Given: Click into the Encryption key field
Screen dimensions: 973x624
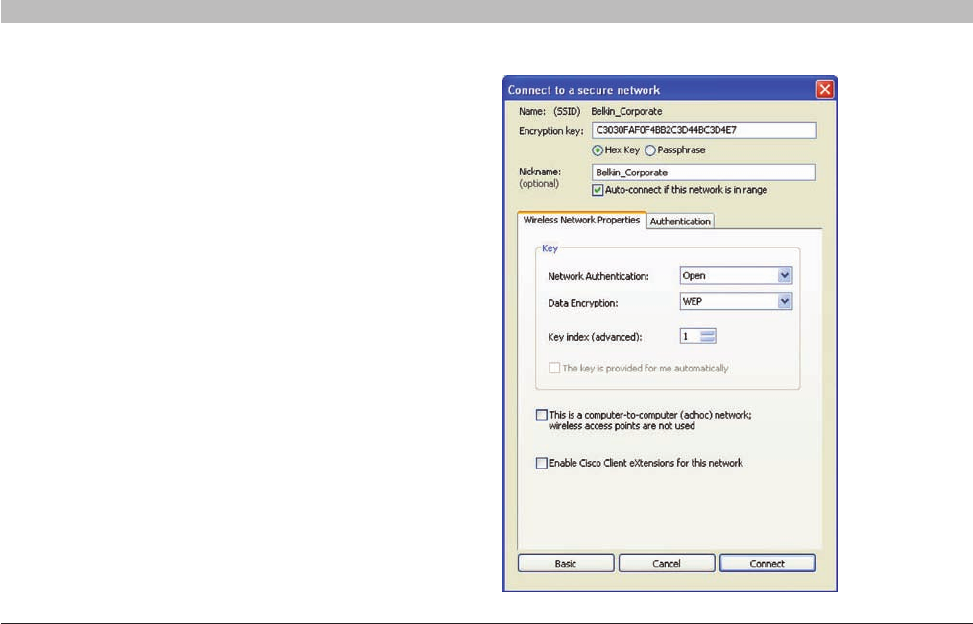Looking at the screenshot, I should click(x=704, y=130).
